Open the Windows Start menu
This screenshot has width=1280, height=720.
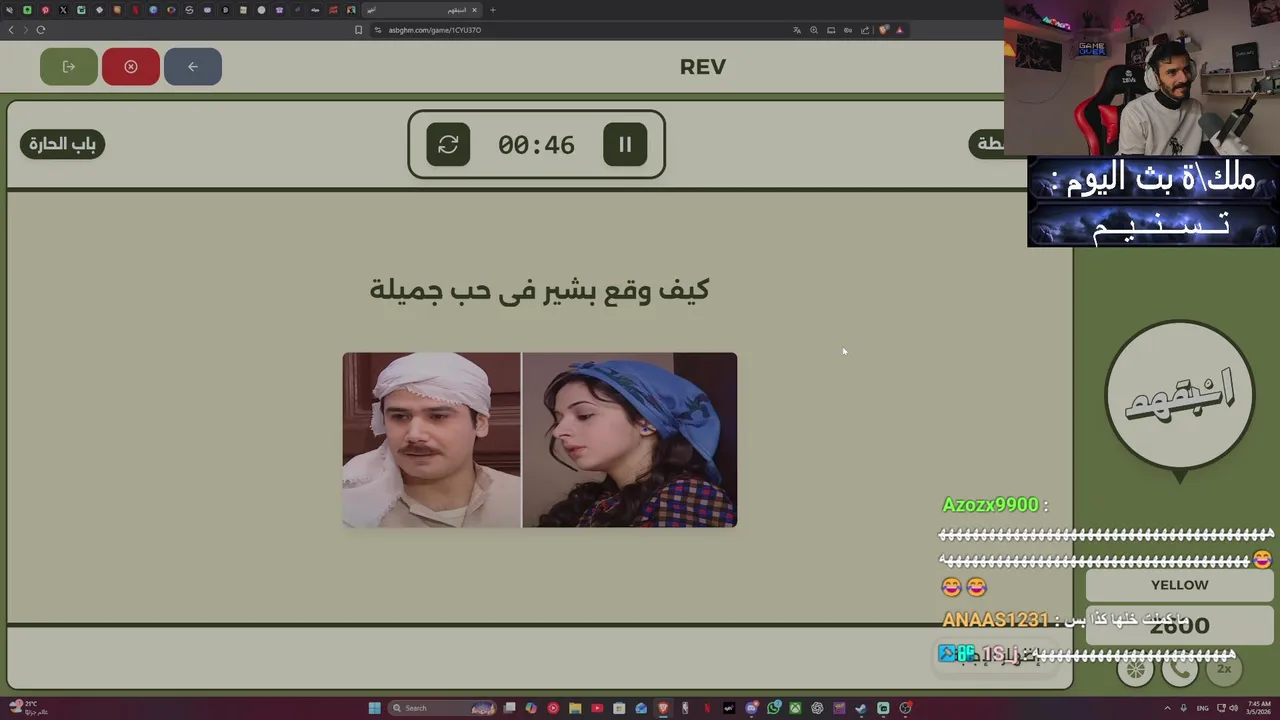pyautogui.click(x=374, y=708)
